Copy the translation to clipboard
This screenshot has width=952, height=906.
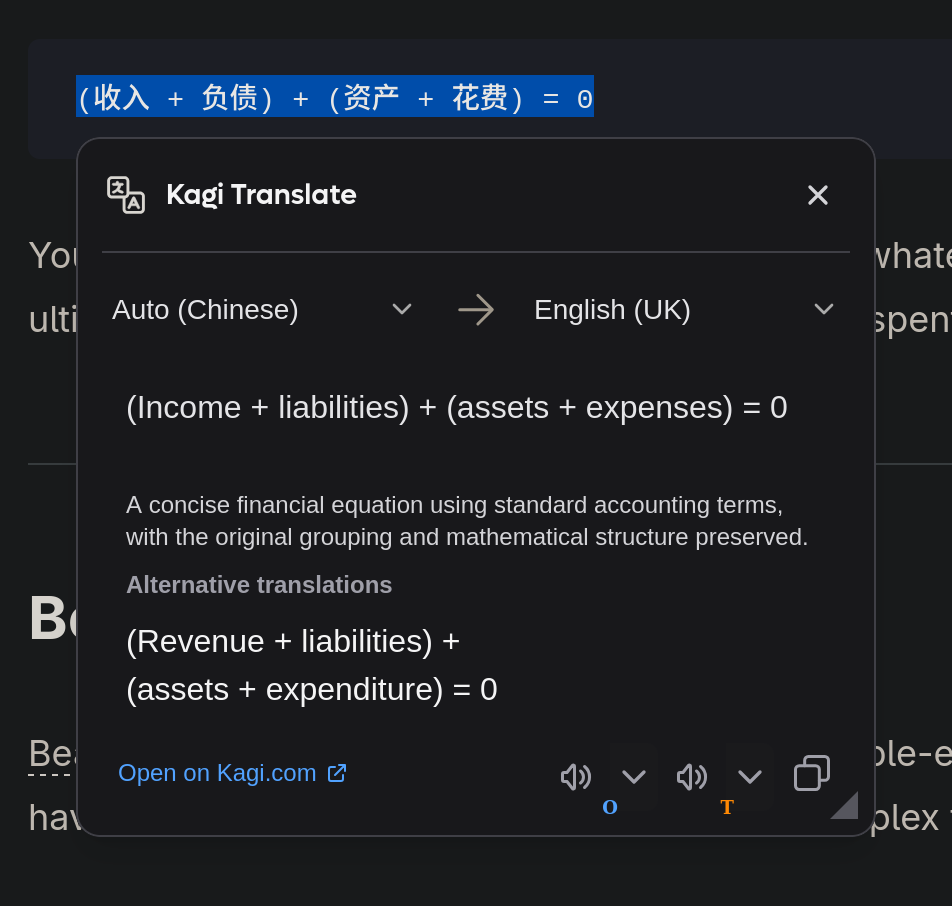tap(812, 773)
